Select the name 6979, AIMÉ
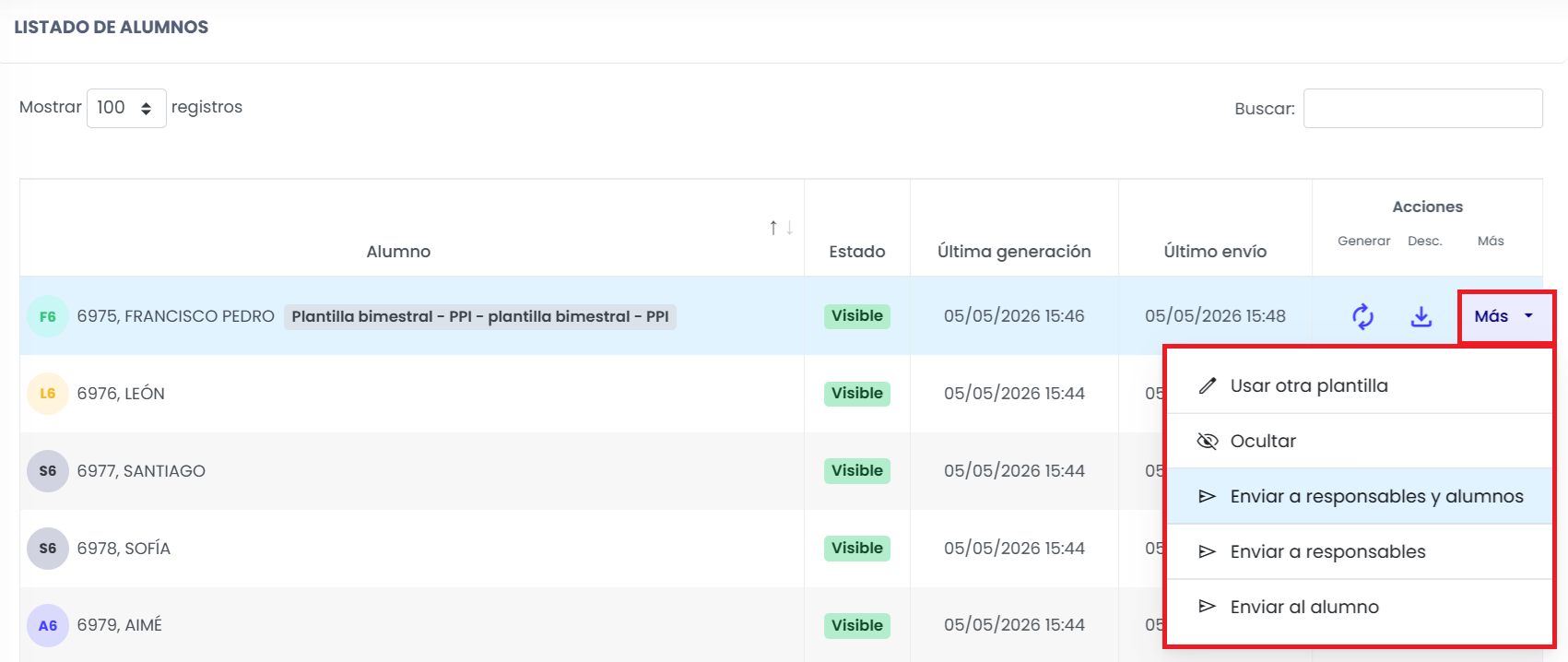1568x662 pixels. pyautogui.click(x=120, y=625)
